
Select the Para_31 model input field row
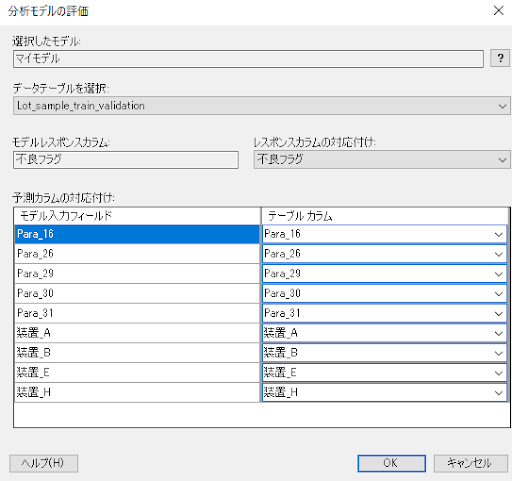tap(137, 313)
